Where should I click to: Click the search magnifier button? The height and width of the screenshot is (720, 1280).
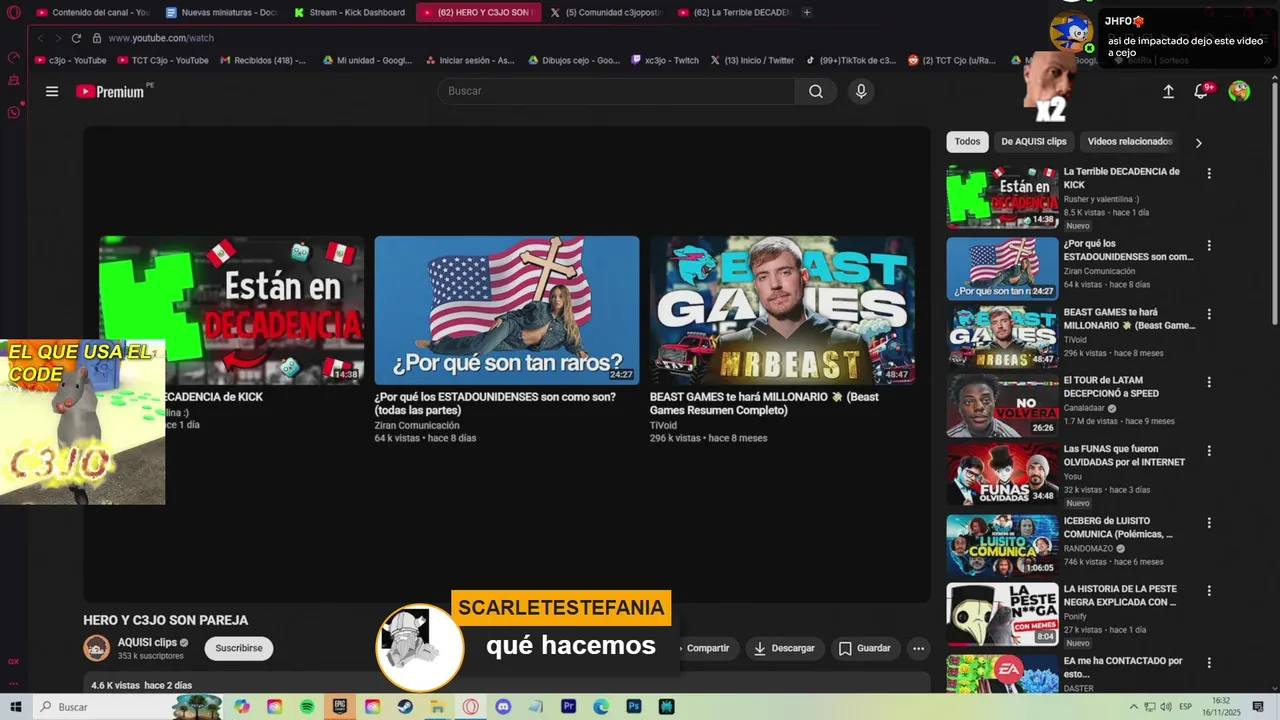816,91
